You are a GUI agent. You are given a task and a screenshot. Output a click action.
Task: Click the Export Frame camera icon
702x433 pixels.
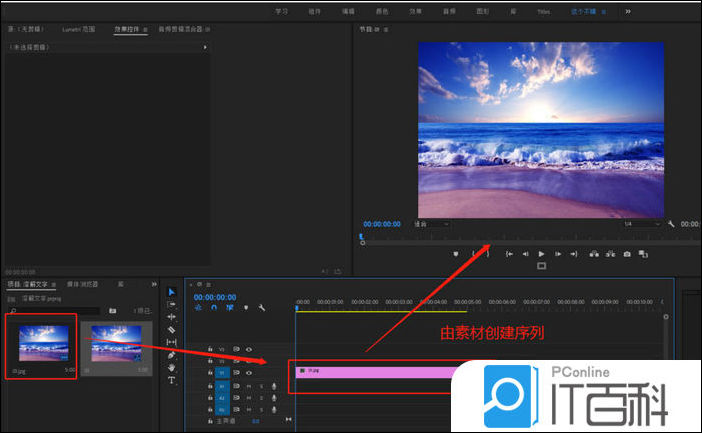coord(627,254)
